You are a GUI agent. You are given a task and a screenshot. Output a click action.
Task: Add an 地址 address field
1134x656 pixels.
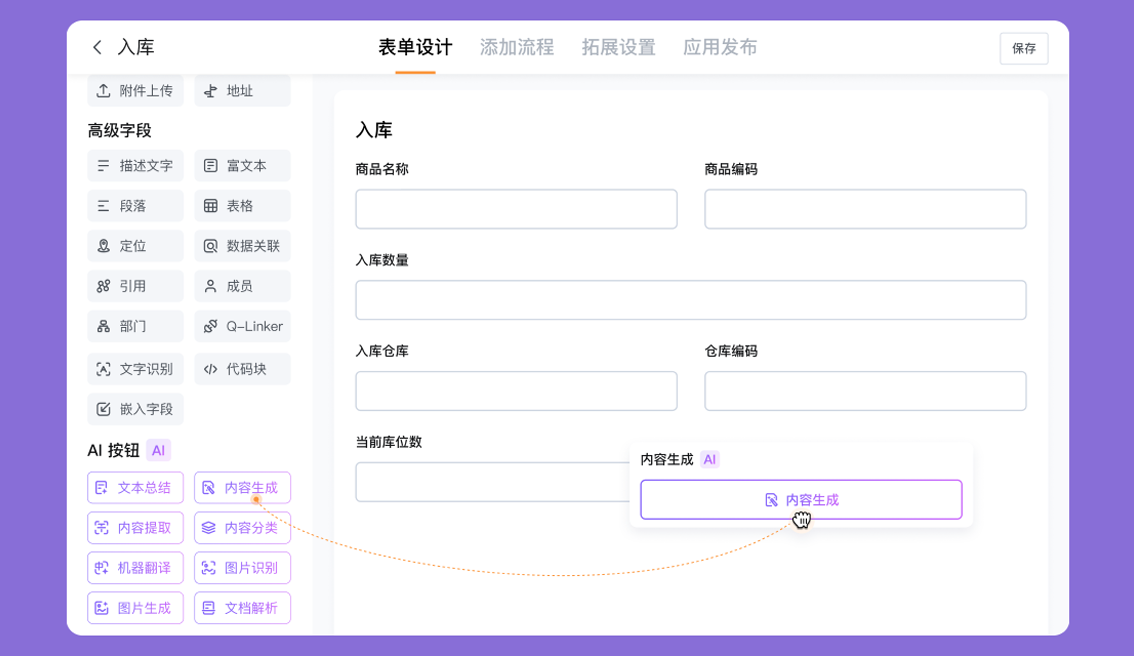click(x=242, y=90)
